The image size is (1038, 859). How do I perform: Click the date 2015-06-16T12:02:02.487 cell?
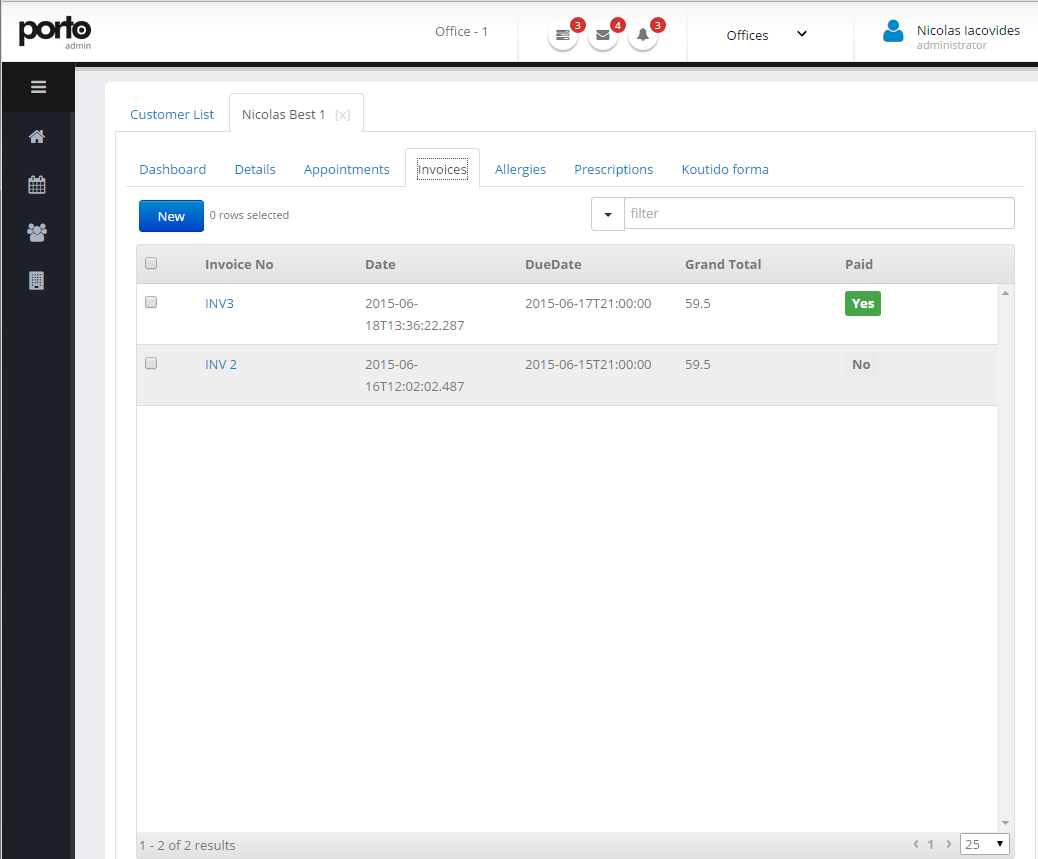point(414,375)
